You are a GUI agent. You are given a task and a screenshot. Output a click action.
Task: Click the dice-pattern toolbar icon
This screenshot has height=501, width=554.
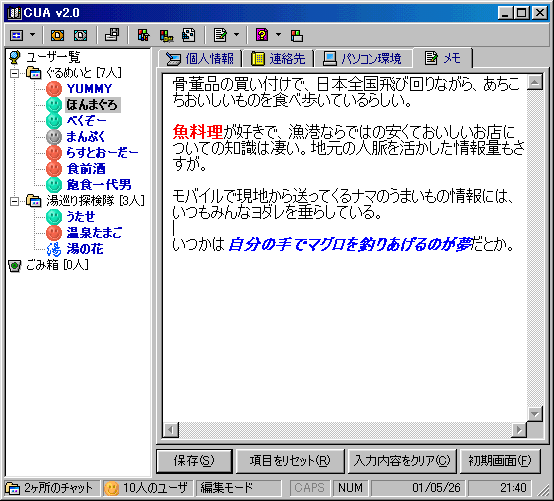[188, 35]
